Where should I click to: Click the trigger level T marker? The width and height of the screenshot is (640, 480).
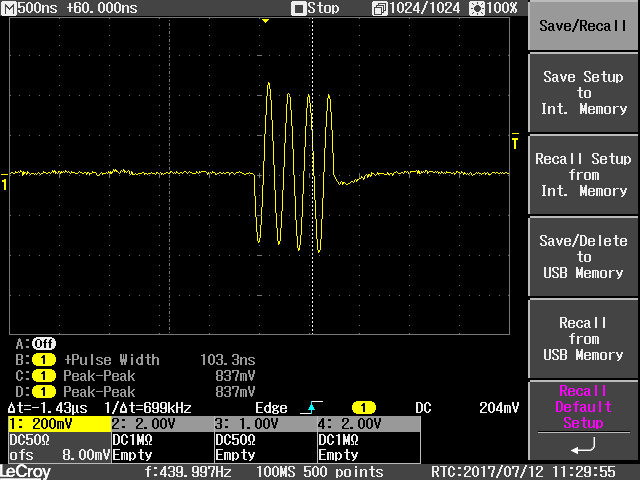pyautogui.click(x=515, y=141)
